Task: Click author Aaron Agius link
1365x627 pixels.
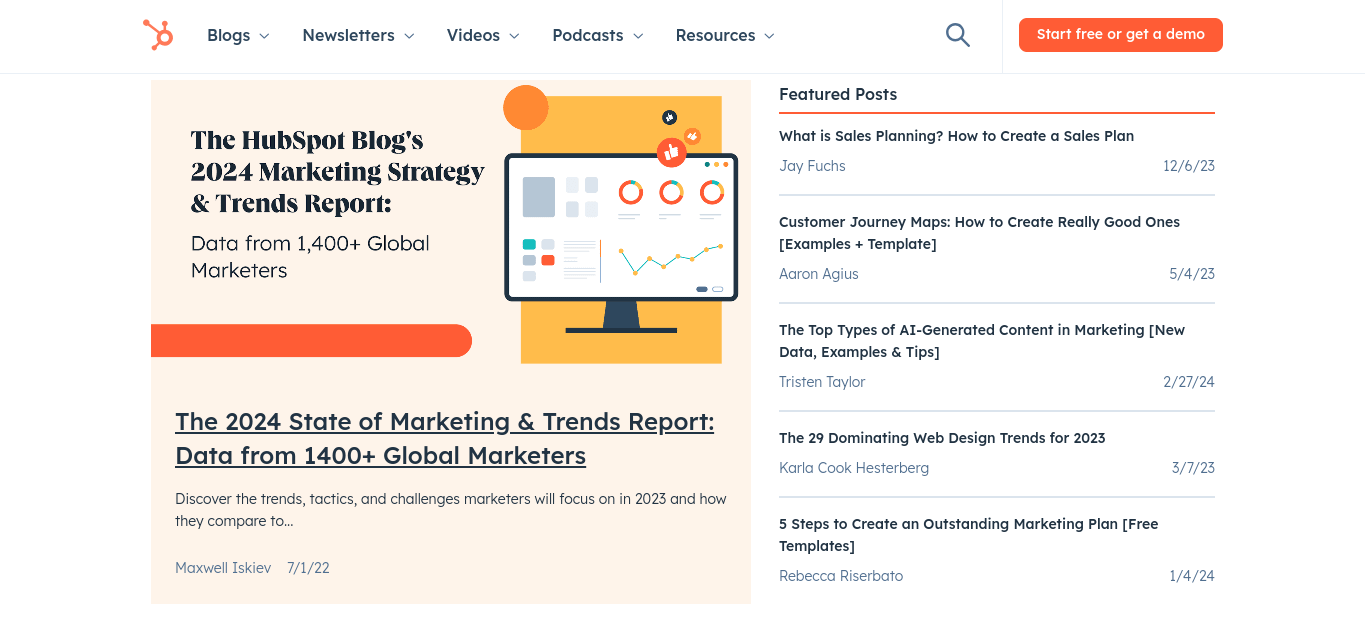Action: coord(818,273)
